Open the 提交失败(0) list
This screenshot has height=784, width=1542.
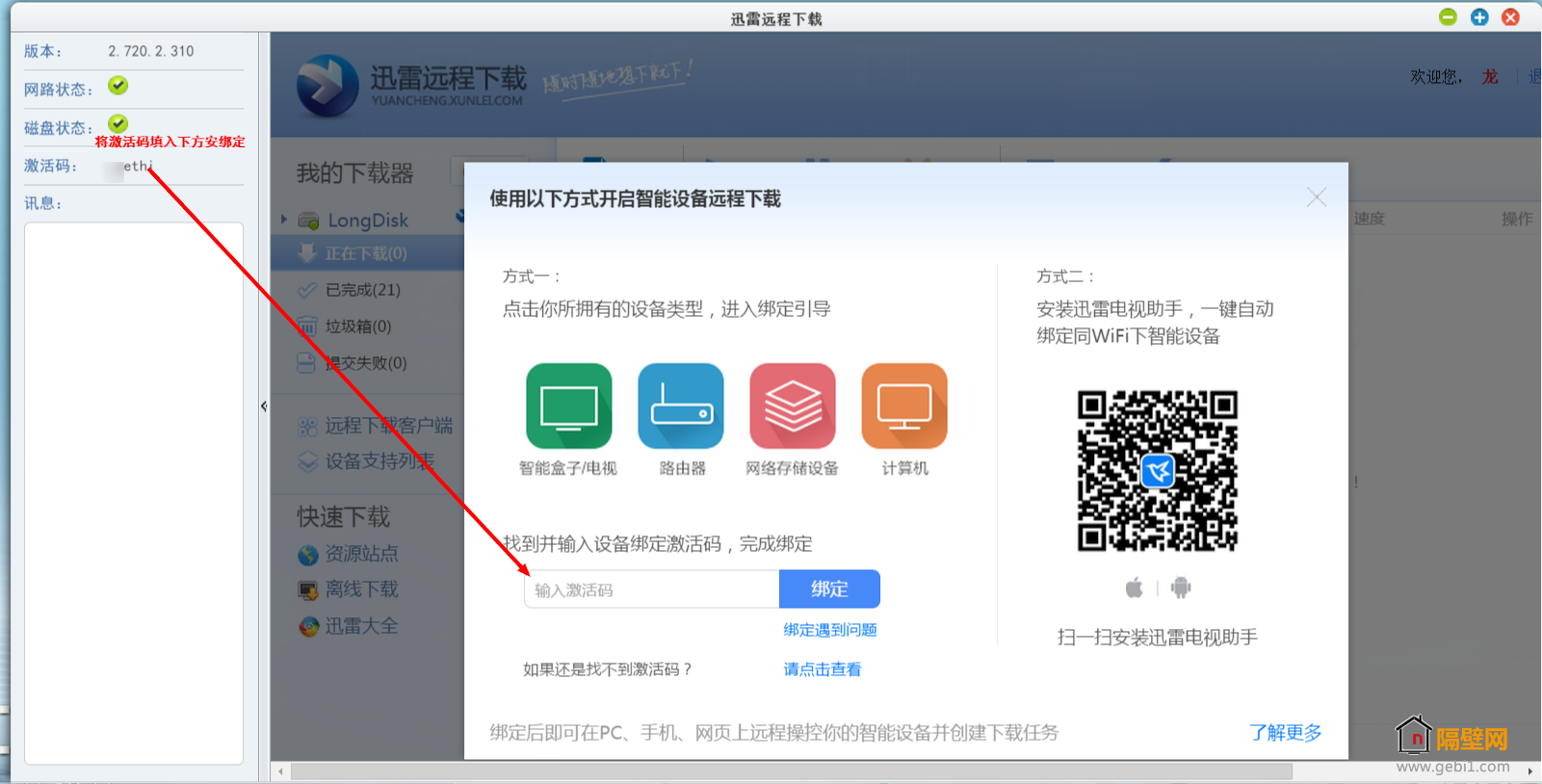[x=366, y=363]
